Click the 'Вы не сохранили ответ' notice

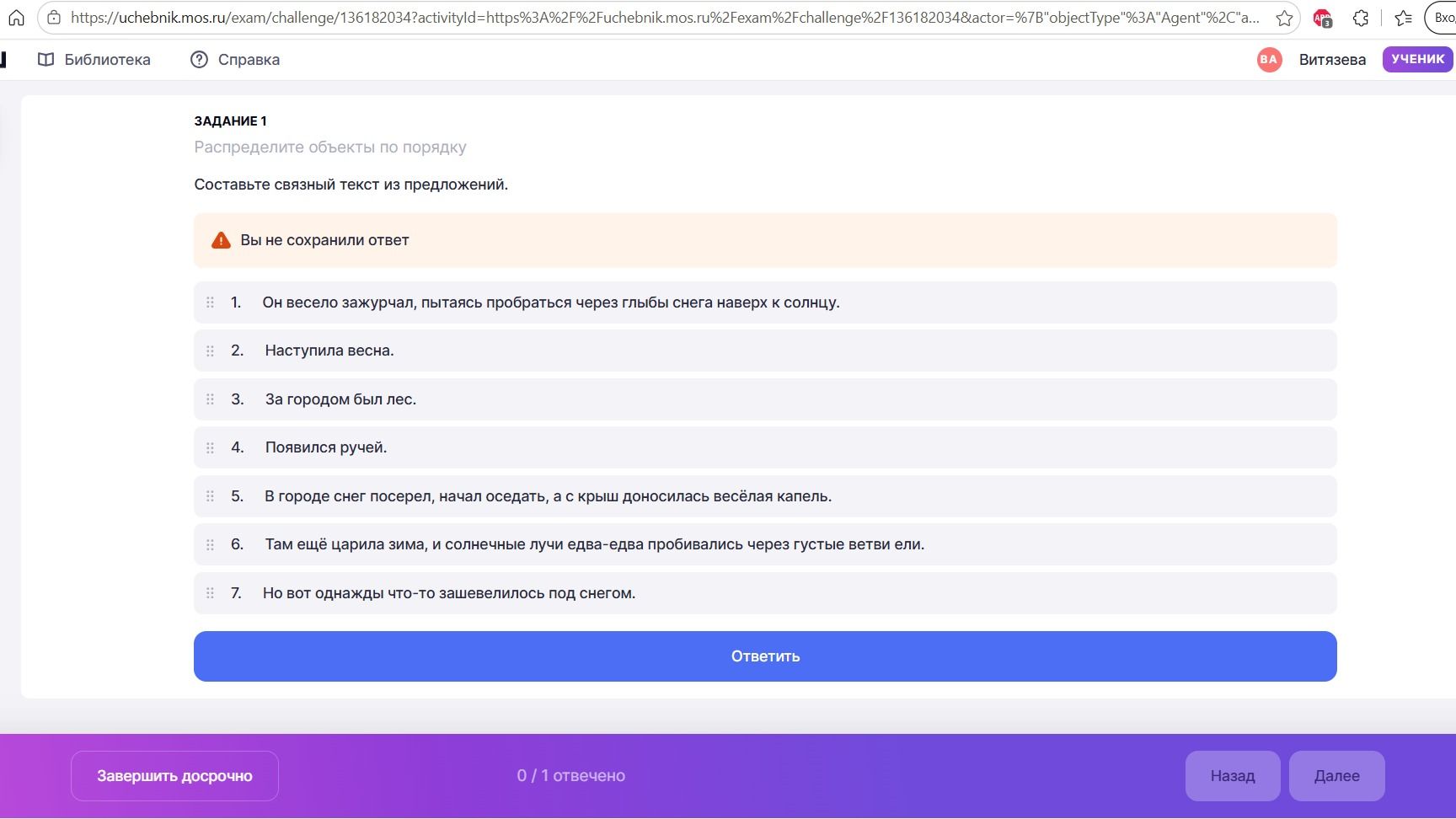[765, 240]
